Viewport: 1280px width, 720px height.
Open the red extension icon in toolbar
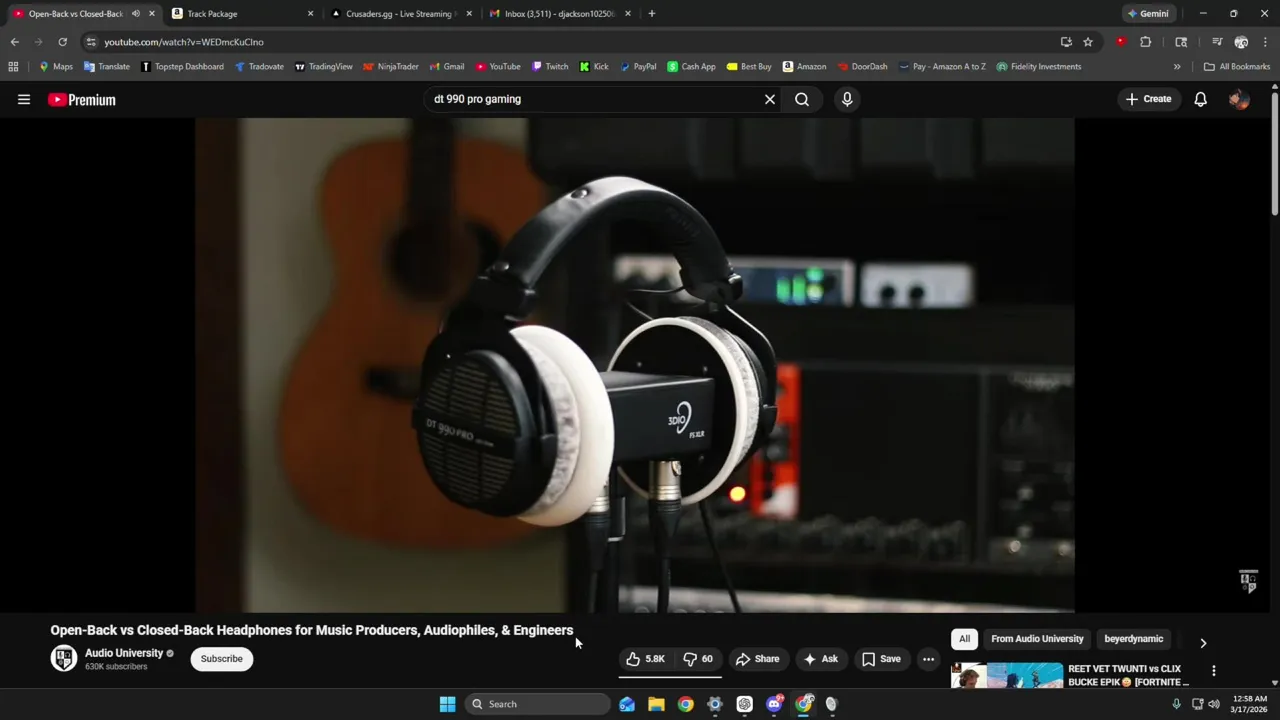point(1120,42)
